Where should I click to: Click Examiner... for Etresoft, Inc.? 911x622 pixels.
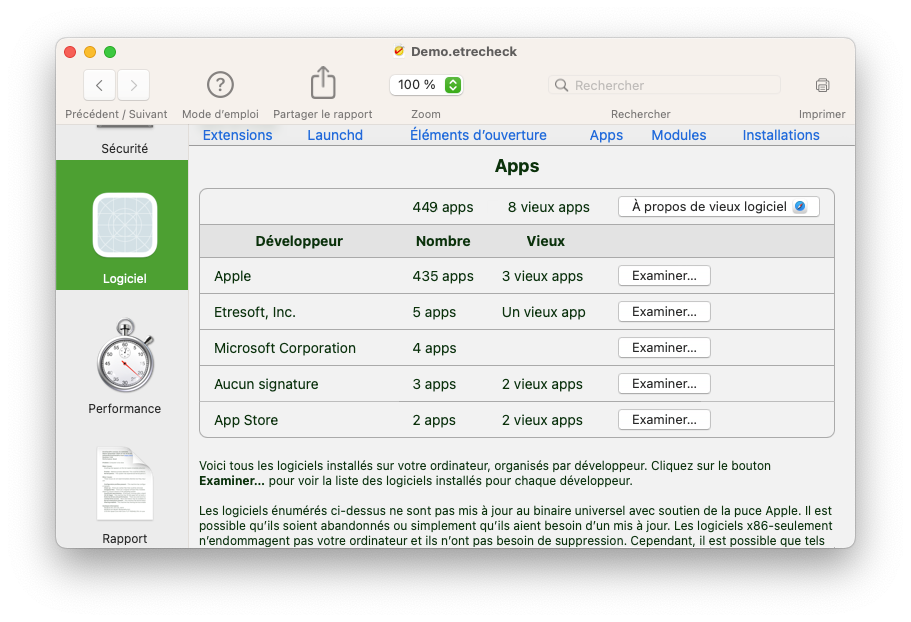coord(664,312)
